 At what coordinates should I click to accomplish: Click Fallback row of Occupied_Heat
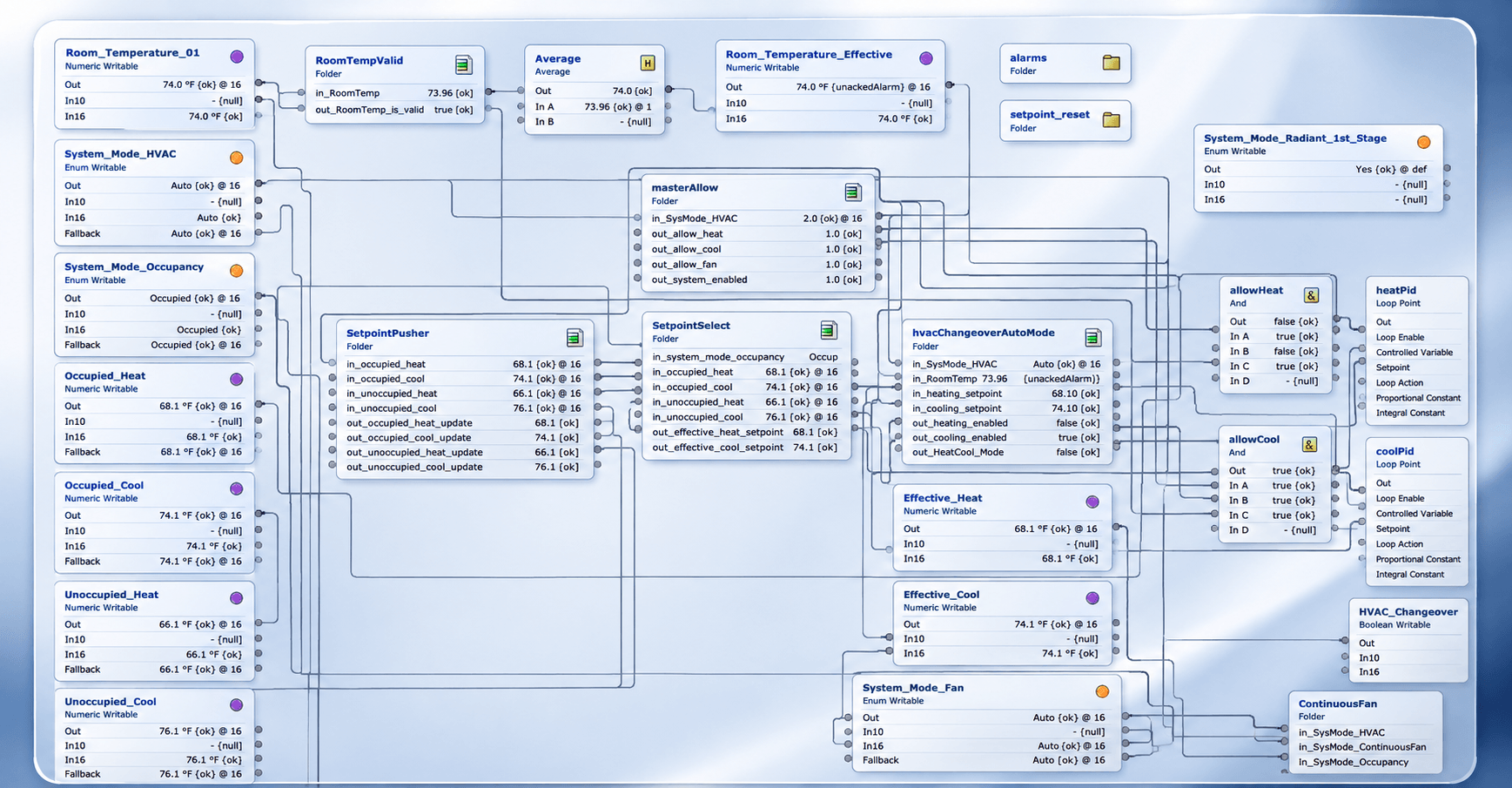[x=154, y=452]
